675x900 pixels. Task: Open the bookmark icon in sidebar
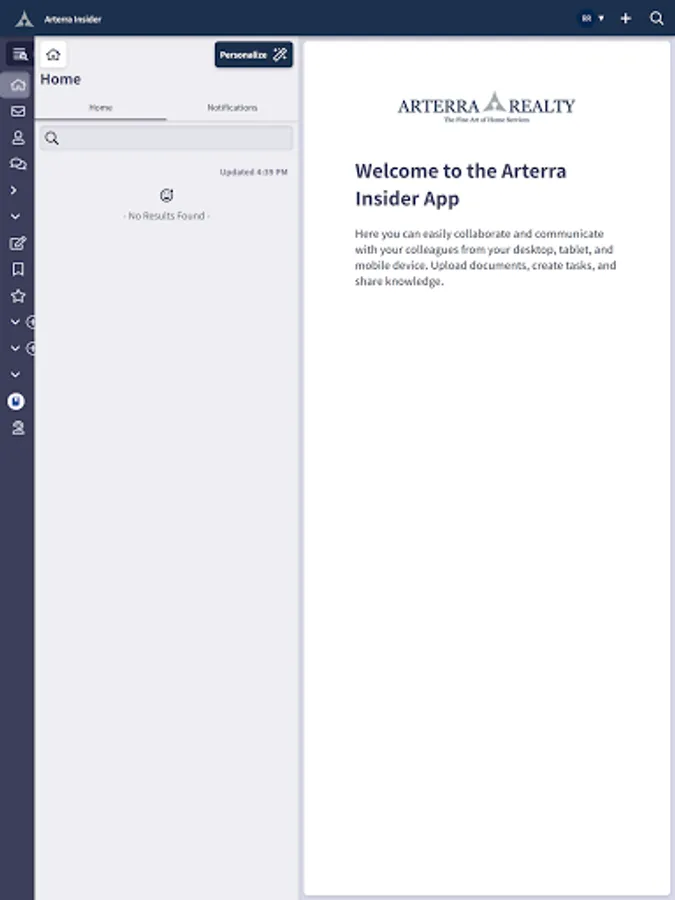point(18,269)
